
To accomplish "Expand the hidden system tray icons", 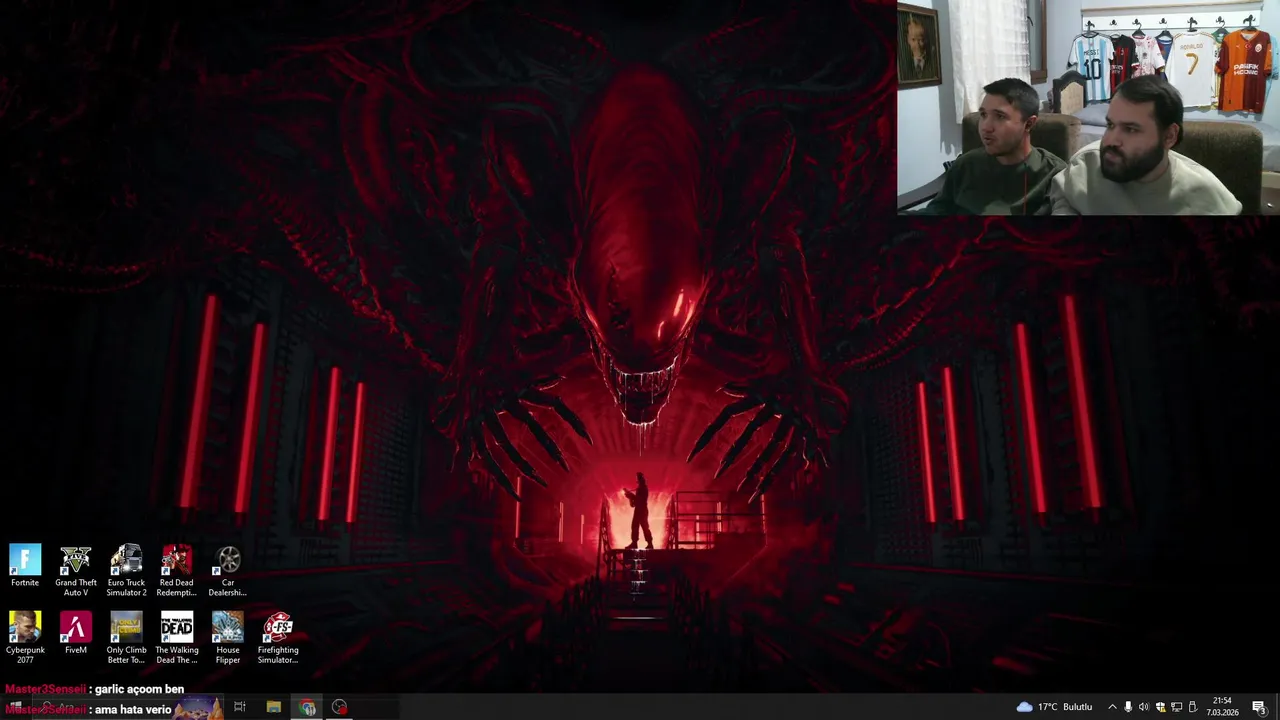I will point(1112,707).
